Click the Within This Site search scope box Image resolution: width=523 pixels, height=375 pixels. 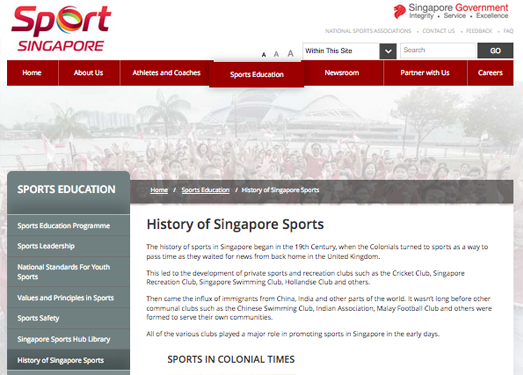[341, 51]
